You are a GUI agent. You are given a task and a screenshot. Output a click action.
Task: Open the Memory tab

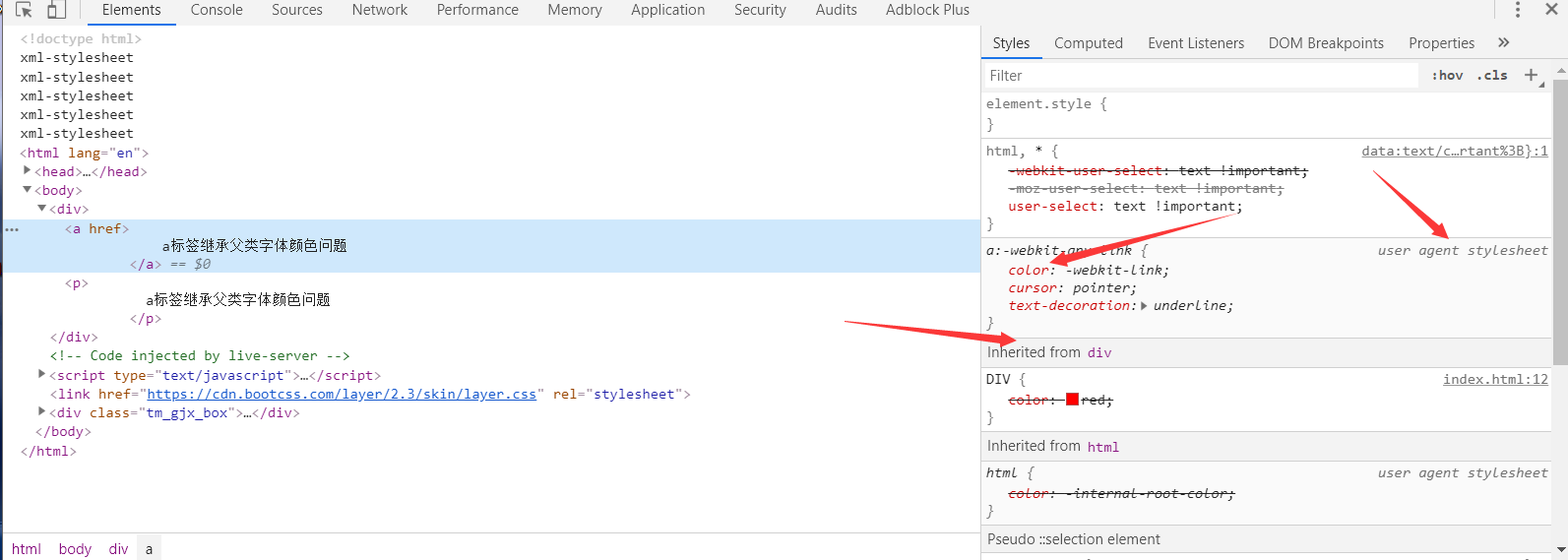pos(575,10)
